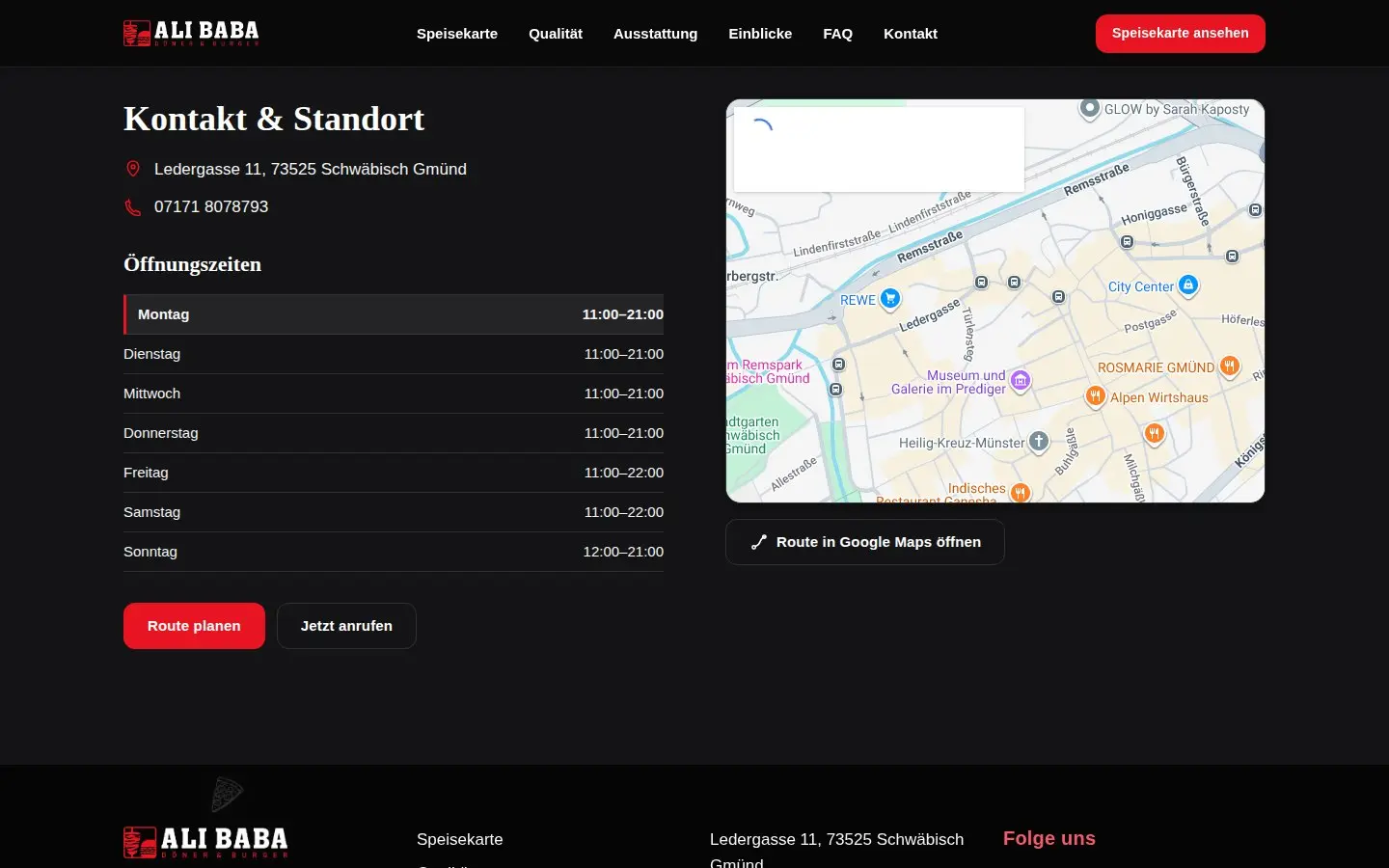Viewport: 1389px width, 868px height.
Task: Click the City Center map marker
Action: point(1188,285)
